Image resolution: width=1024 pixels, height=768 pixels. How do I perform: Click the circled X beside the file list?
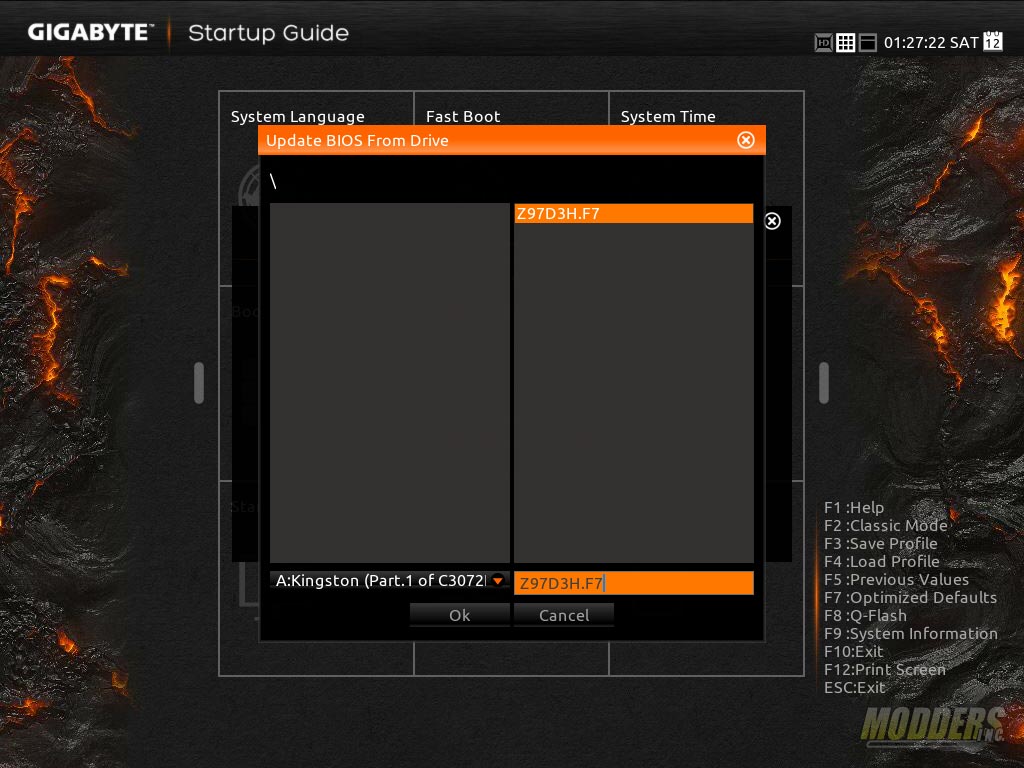772,221
